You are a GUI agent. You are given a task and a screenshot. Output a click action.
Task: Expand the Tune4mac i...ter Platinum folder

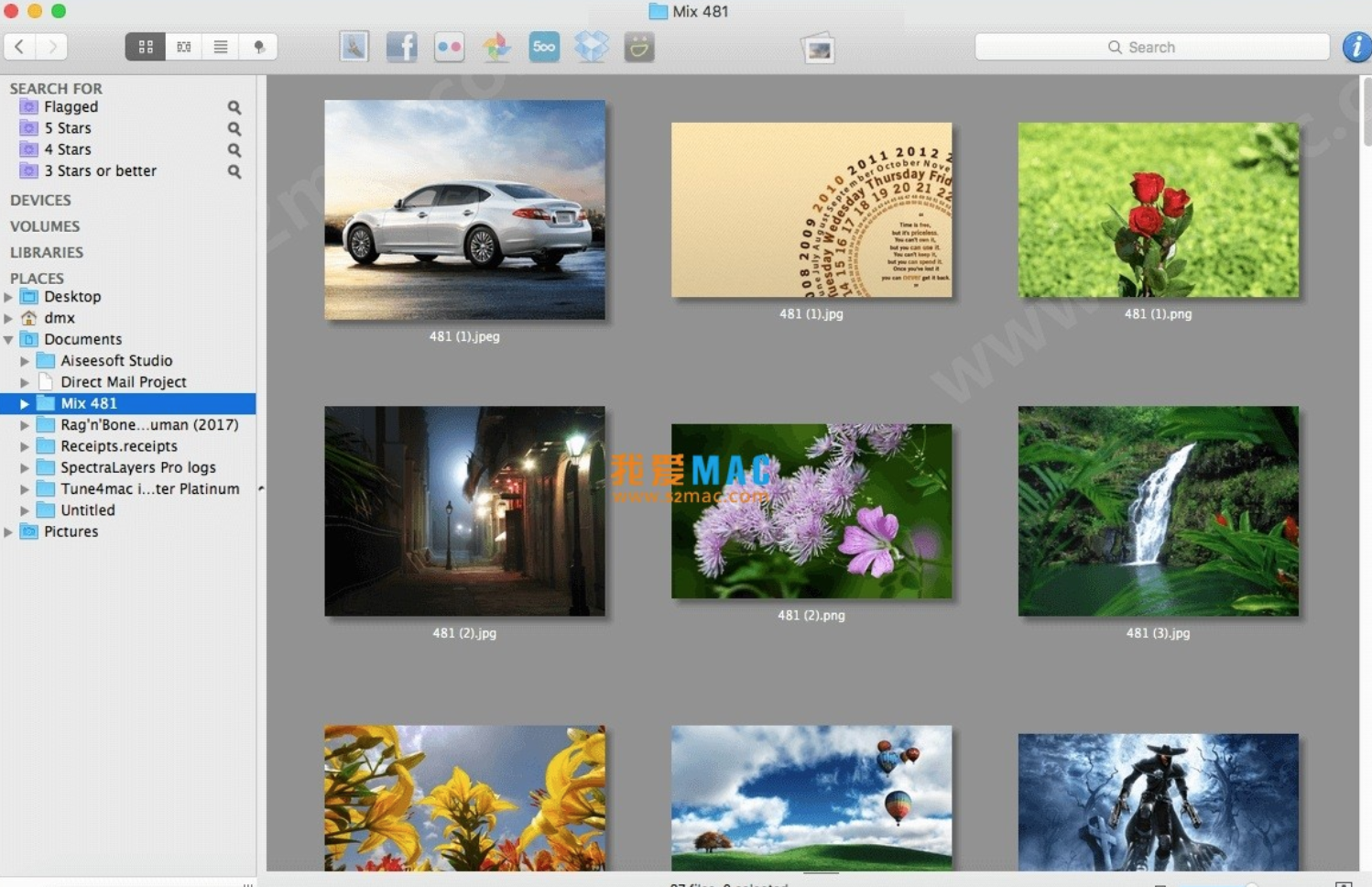click(25, 489)
